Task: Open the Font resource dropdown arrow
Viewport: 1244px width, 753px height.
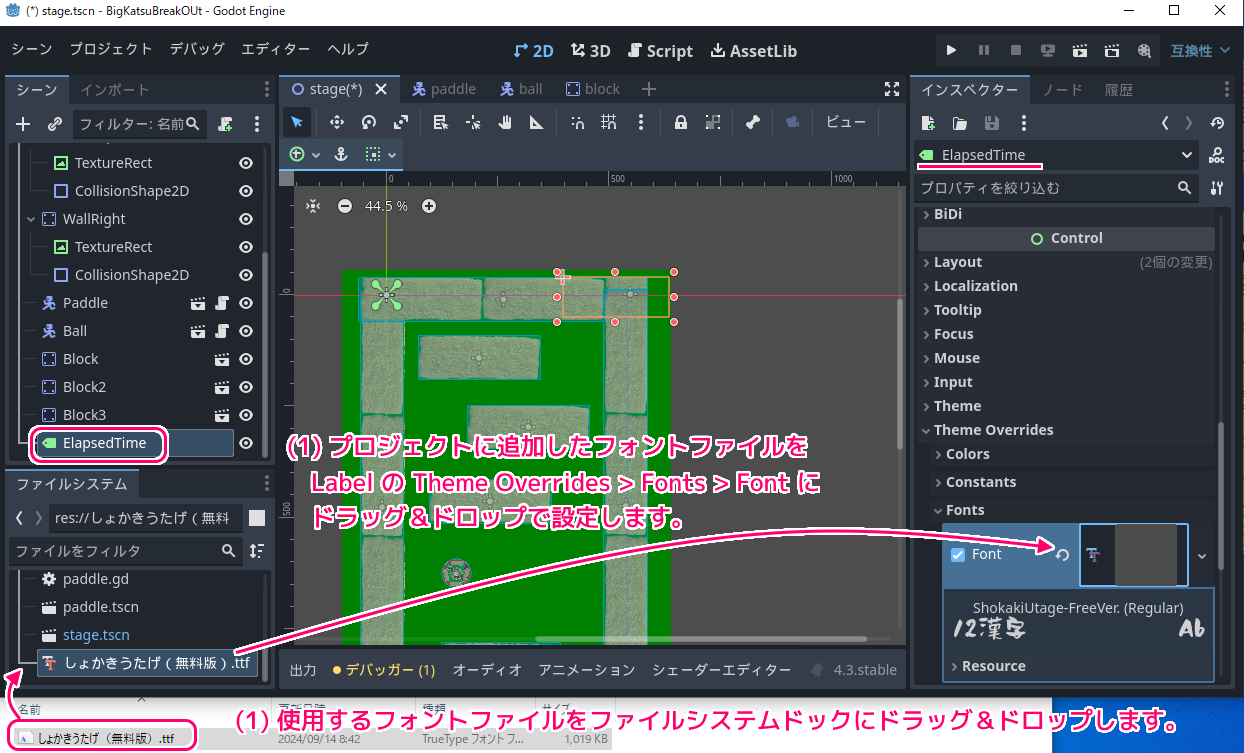Action: tap(1202, 556)
